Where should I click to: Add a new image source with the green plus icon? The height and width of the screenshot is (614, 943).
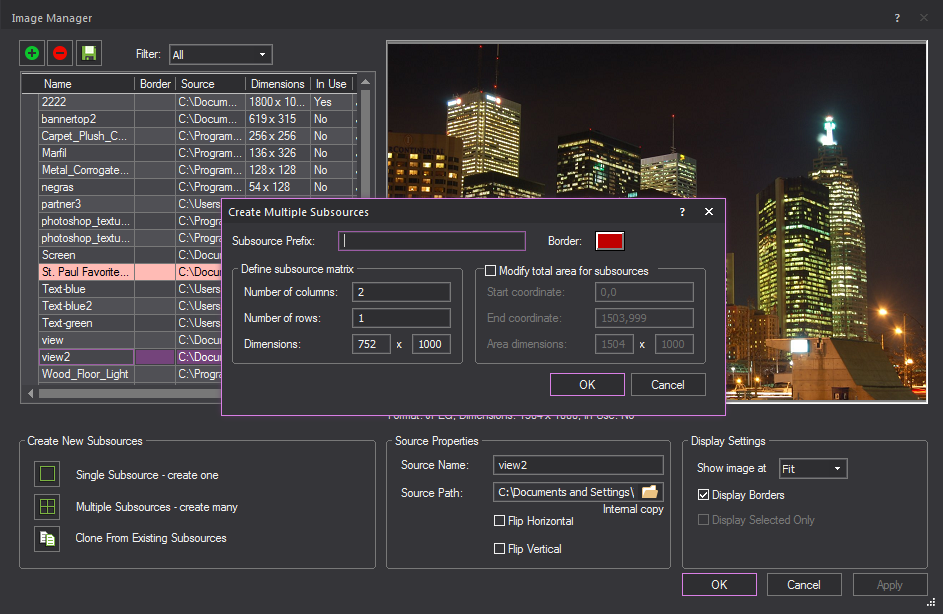pos(31,53)
